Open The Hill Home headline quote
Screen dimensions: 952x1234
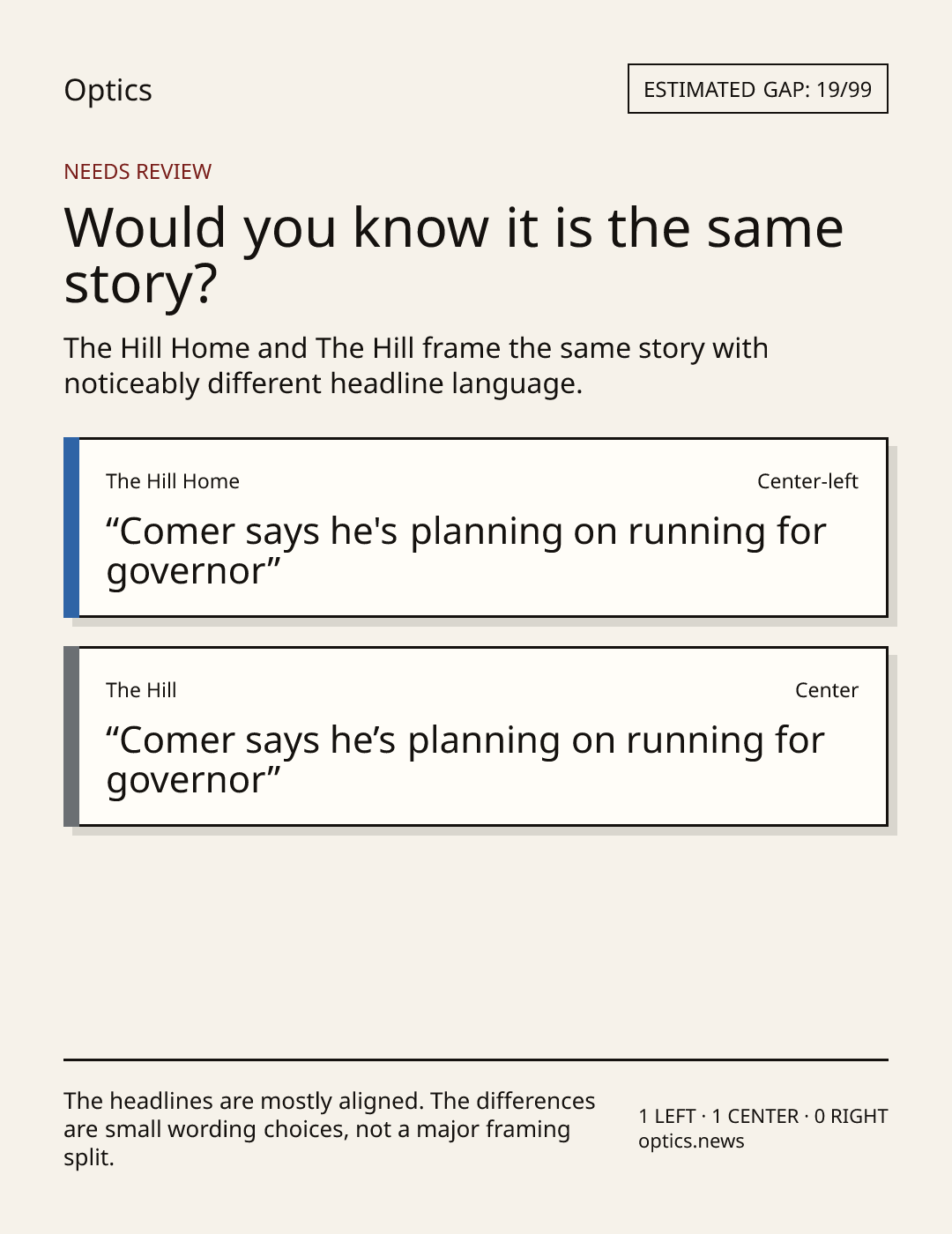(466, 552)
